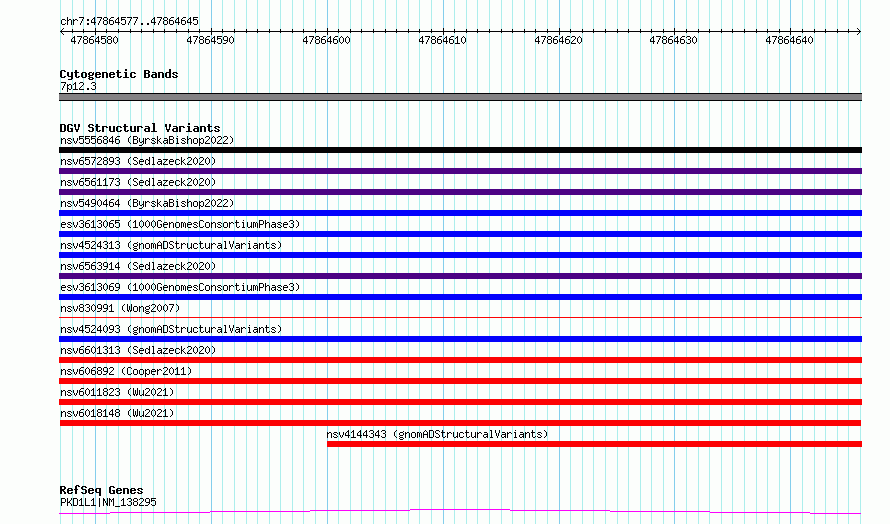Viewport: 890px width, 524px height.
Task: Click the blue esv3613069 variant bar
Action: (460, 297)
